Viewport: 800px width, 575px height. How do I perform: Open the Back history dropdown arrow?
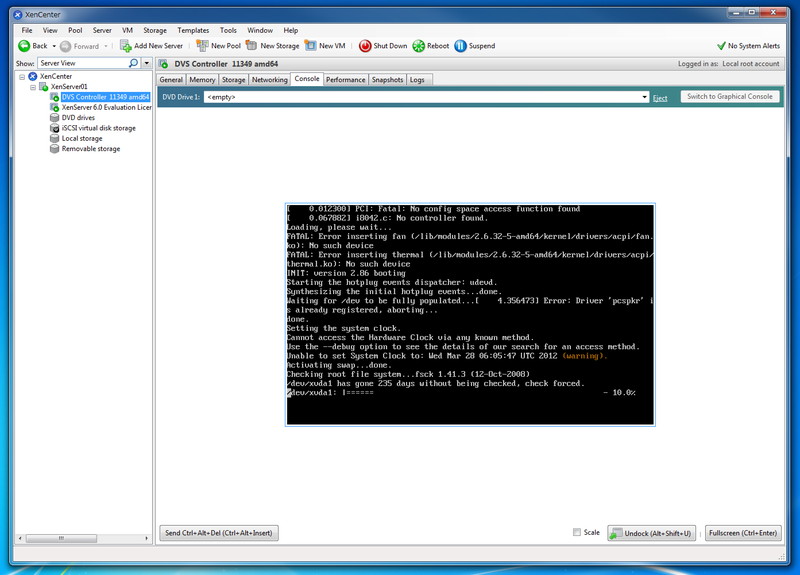point(54,46)
